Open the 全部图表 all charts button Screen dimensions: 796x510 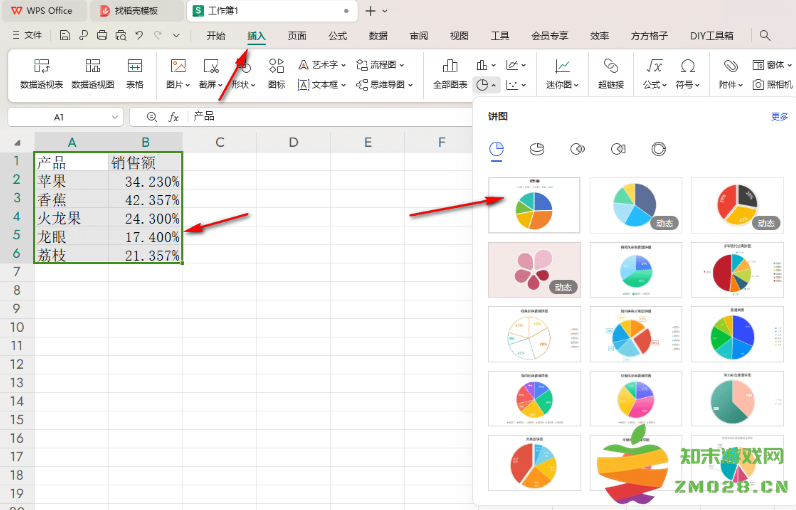point(450,73)
